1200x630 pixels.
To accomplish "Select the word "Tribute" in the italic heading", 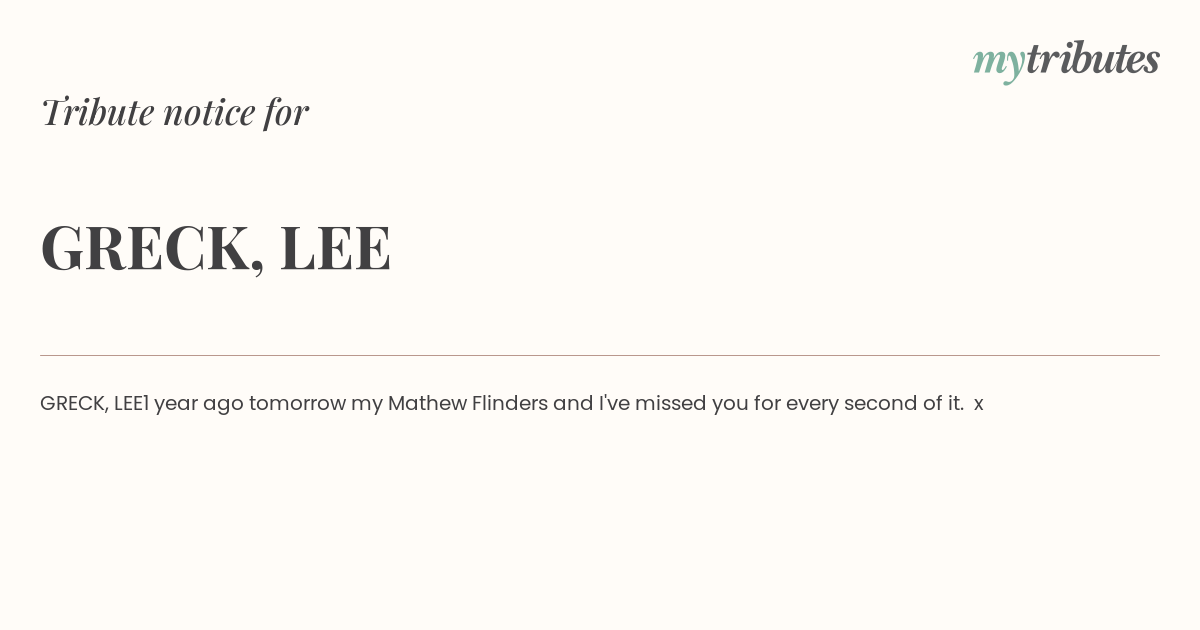I will point(98,112).
